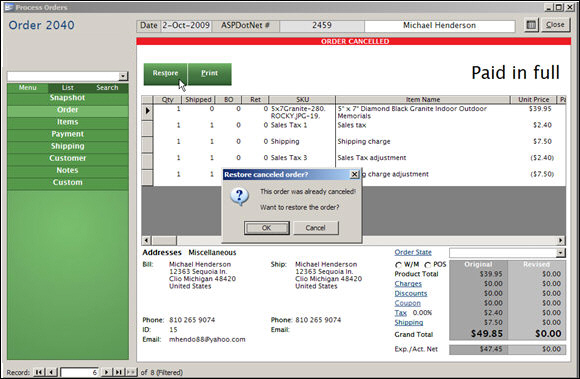
Task: Select the W/M radio button
Action: click(398, 265)
